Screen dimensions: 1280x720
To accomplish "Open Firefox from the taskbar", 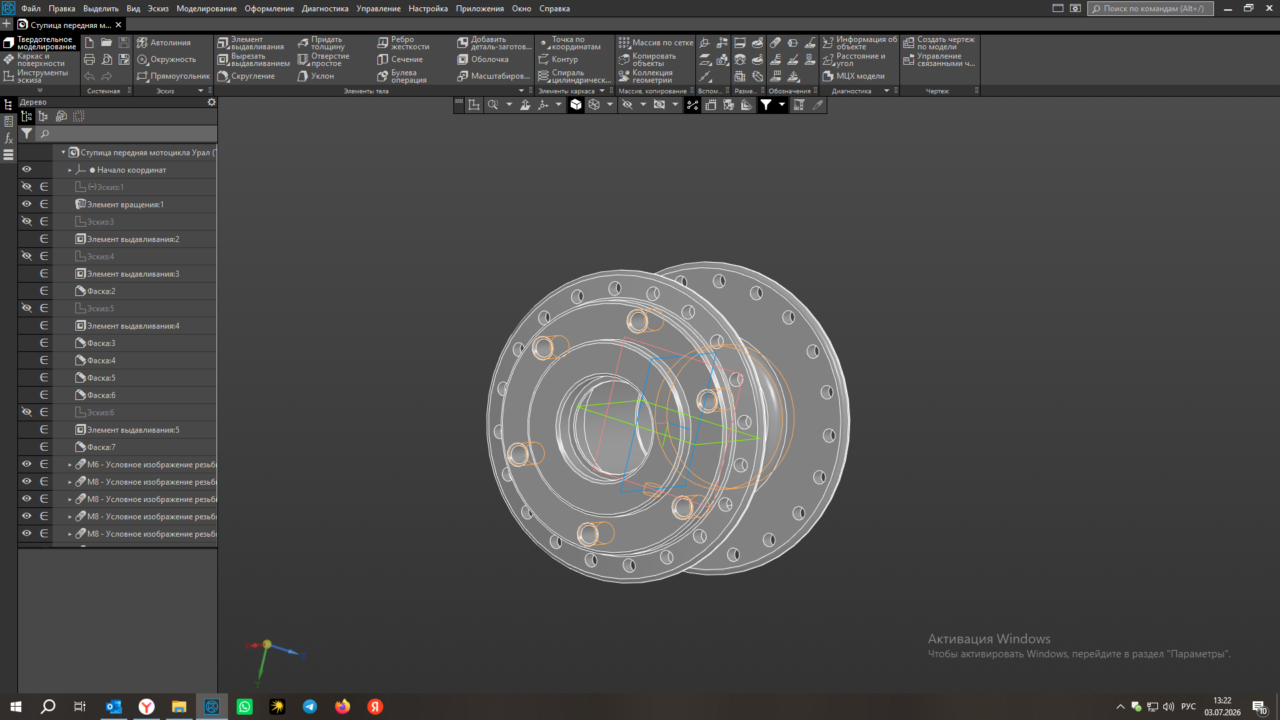I will (343, 706).
